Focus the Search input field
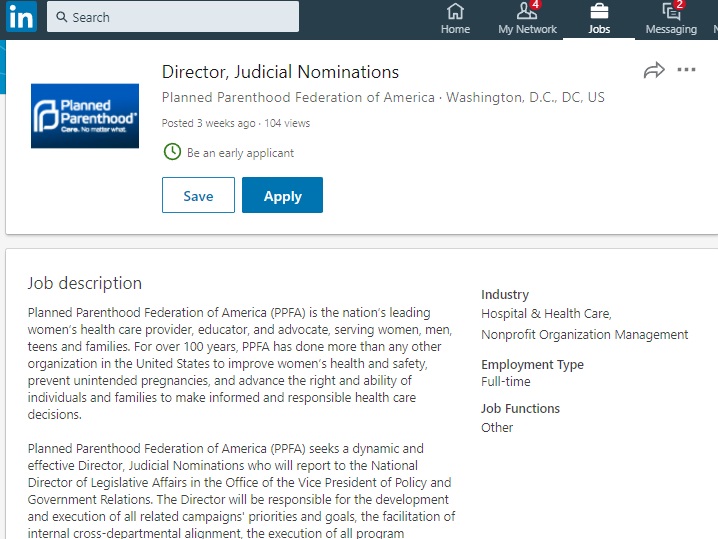The width and height of the screenshot is (718, 539). tap(173, 17)
